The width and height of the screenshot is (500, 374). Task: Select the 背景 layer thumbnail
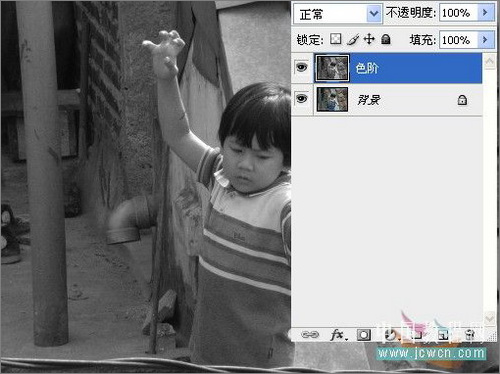click(x=332, y=99)
